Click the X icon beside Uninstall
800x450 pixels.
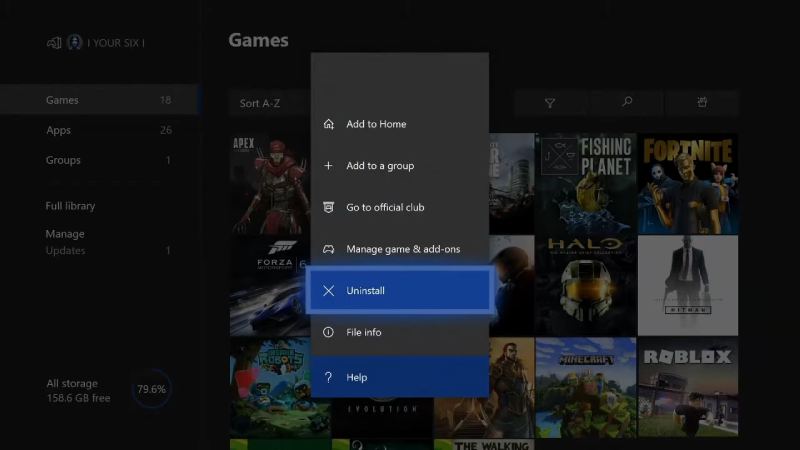[329, 290]
